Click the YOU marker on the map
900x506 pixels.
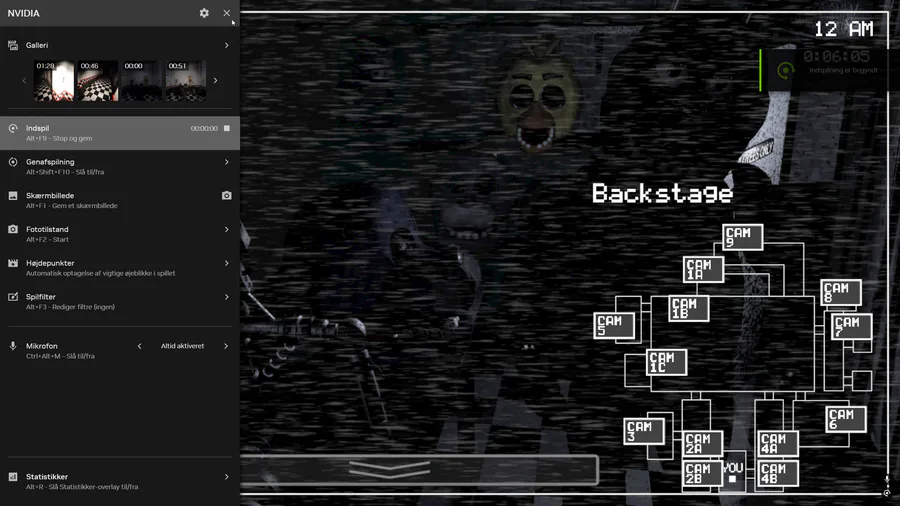click(x=733, y=472)
